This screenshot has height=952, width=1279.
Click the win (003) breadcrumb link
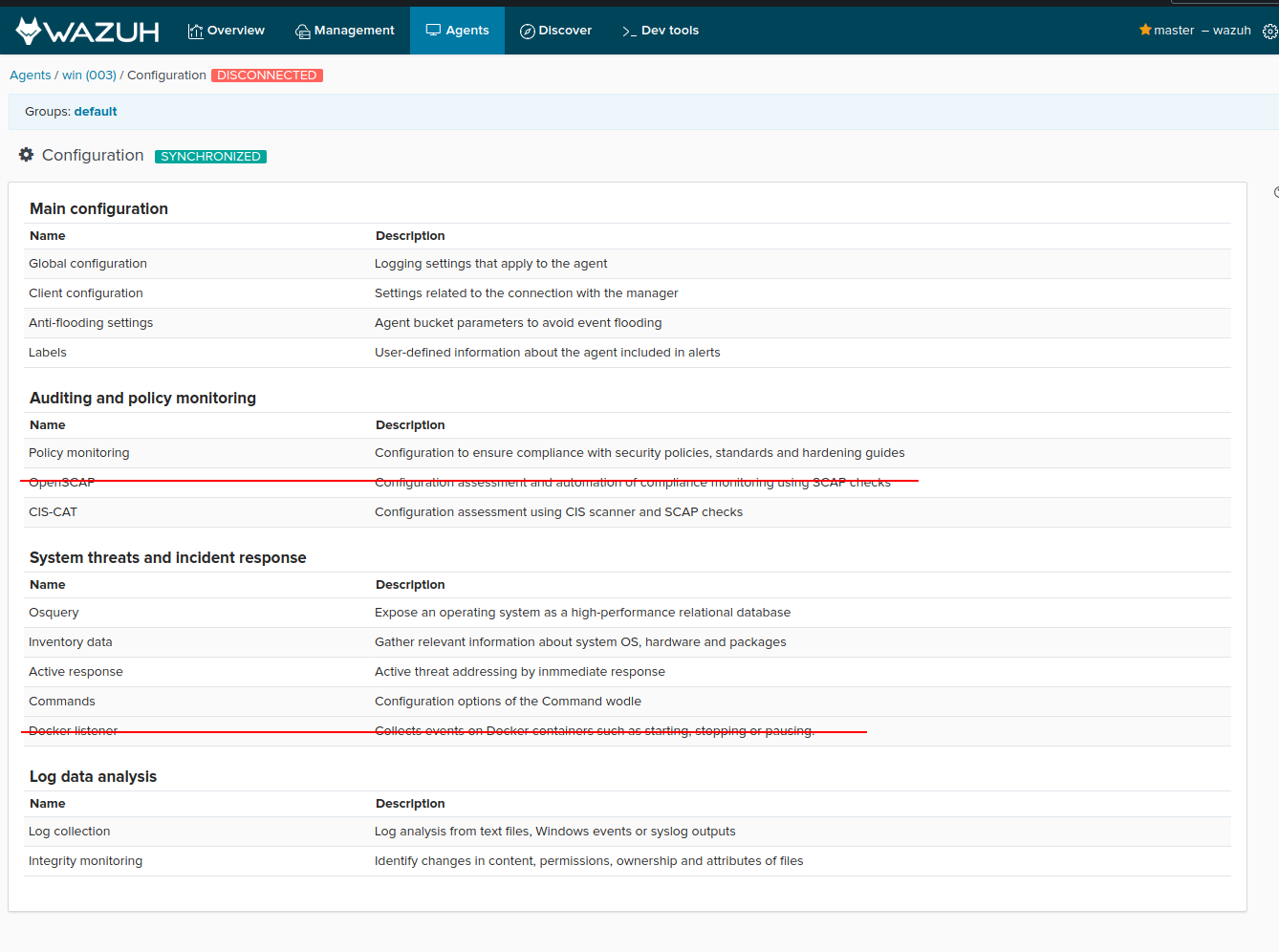pos(89,75)
